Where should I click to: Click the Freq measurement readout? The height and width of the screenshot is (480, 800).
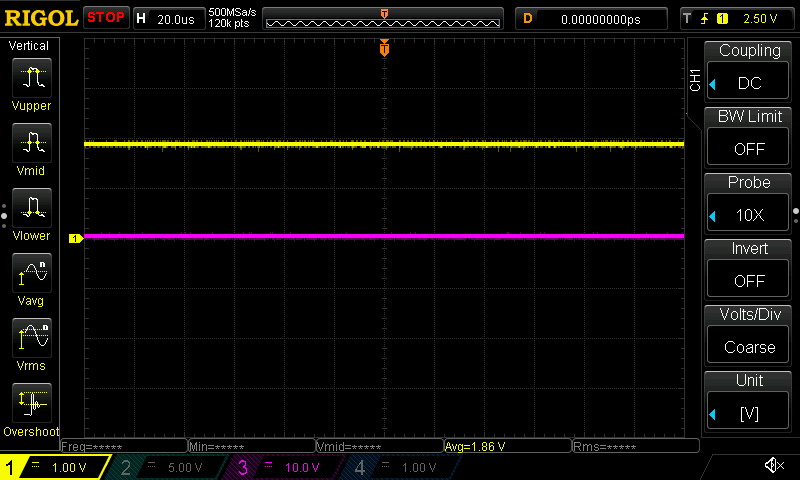click(x=124, y=446)
